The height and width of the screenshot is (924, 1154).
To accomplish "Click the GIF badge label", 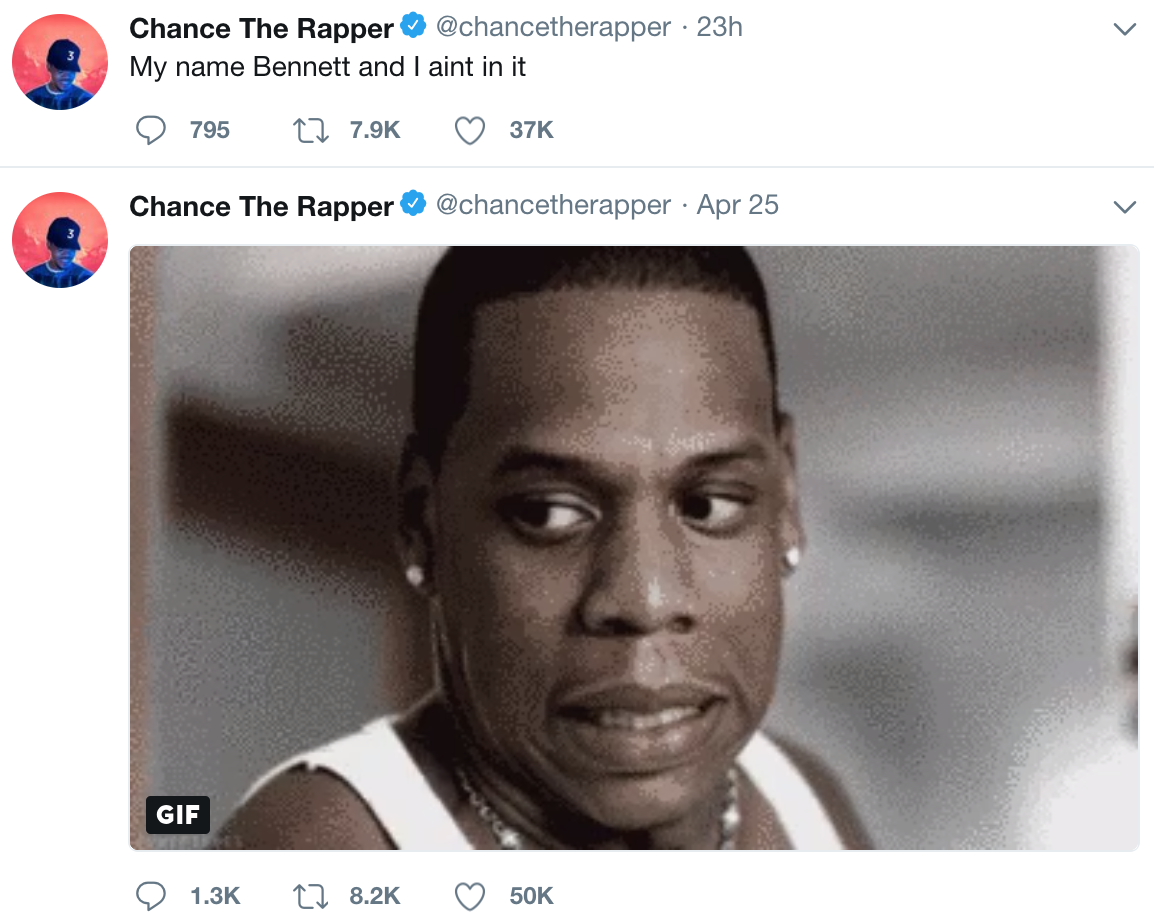I will 178,814.
